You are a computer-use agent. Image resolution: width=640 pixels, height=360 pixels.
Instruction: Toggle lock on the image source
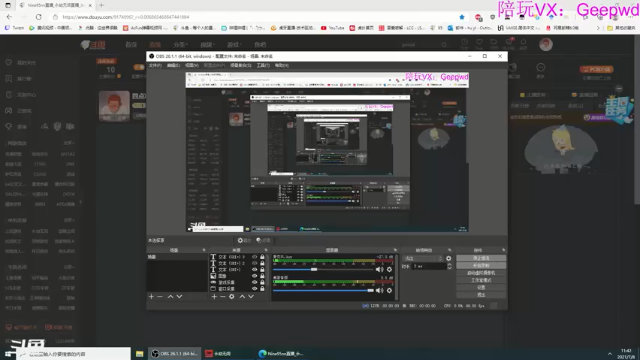[x=262, y=276]
